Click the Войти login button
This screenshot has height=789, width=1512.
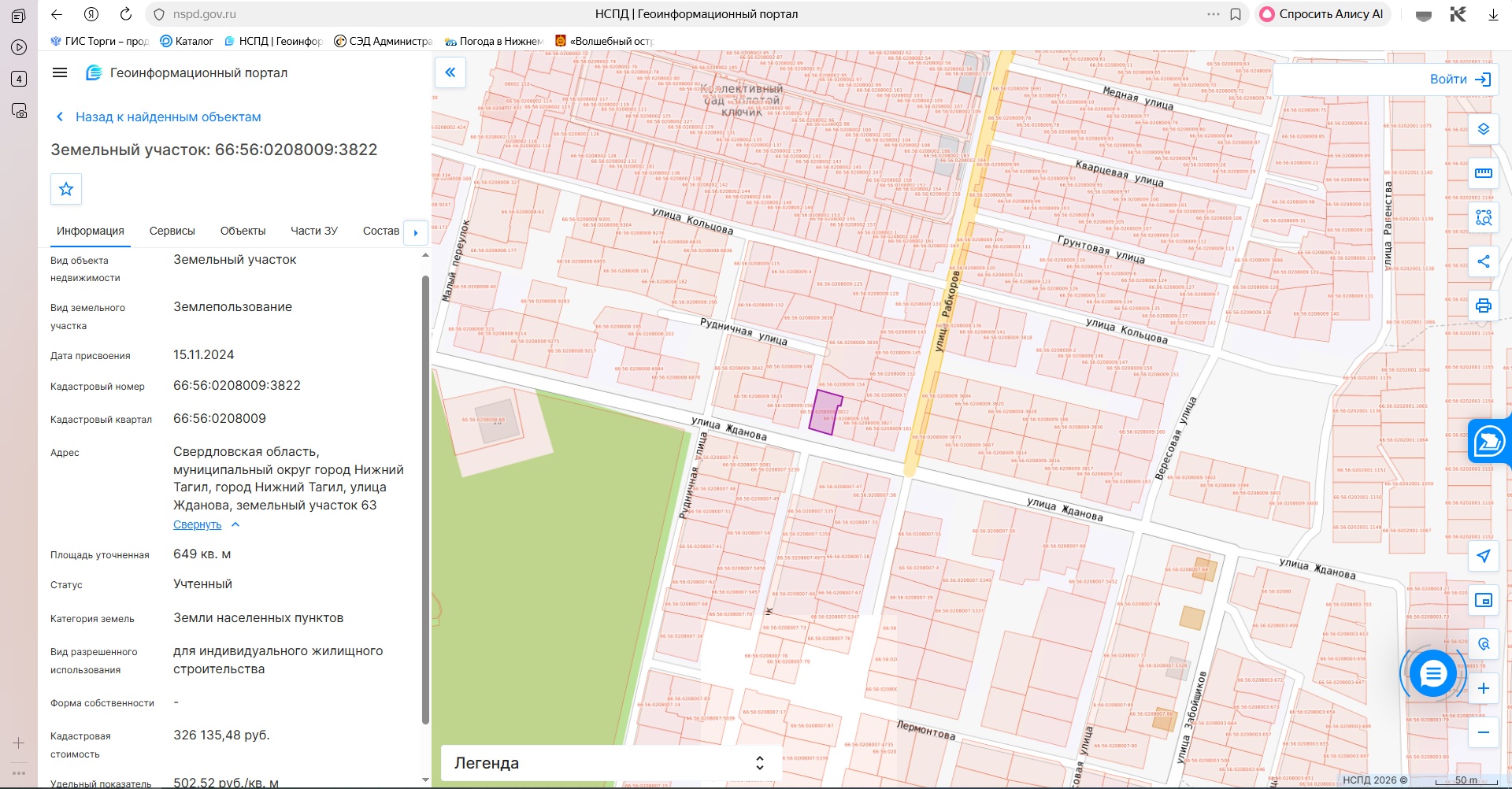coord(1460,79)
